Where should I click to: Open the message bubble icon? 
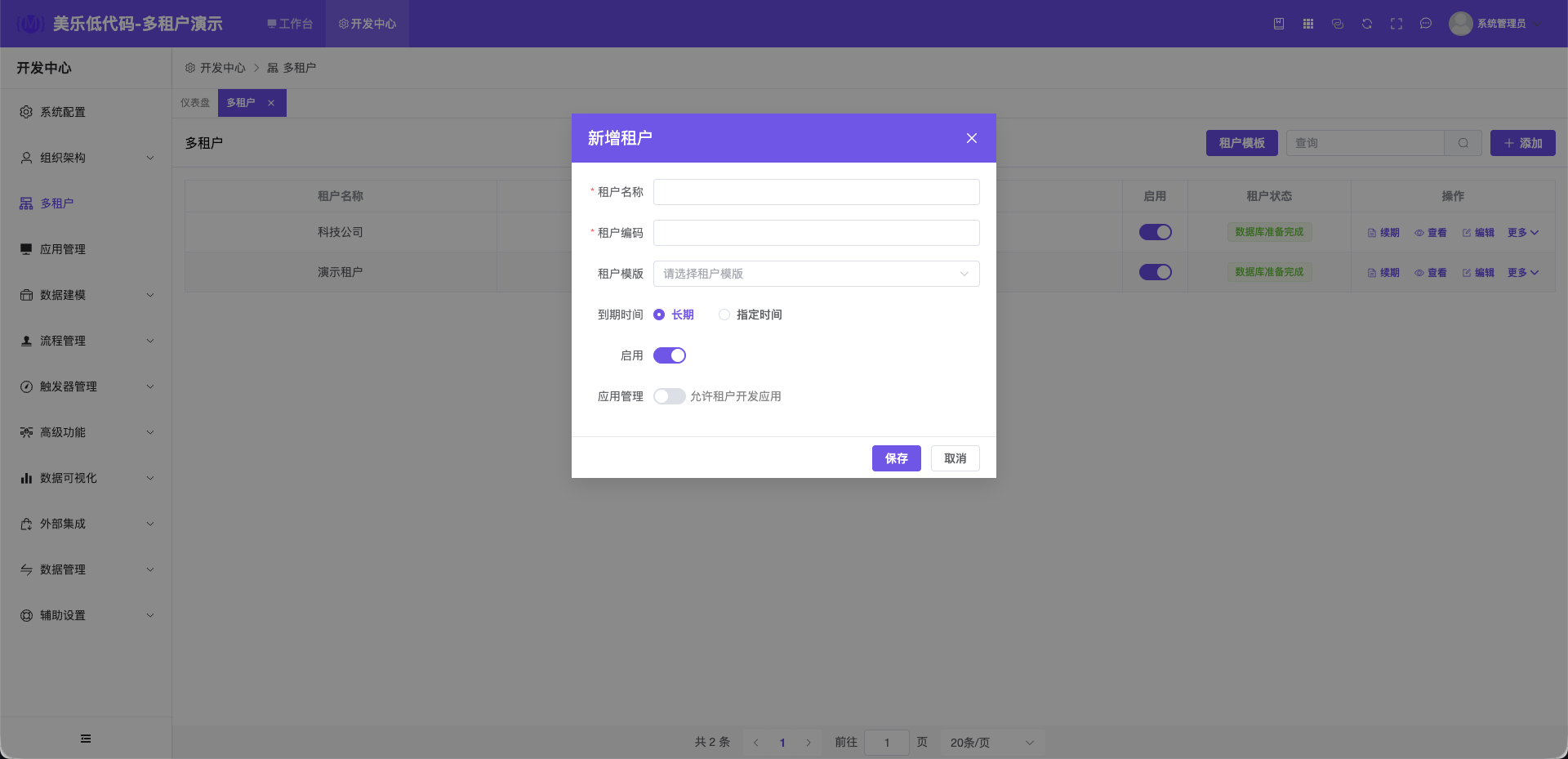pyautogui.click(x=1426, y=24)
